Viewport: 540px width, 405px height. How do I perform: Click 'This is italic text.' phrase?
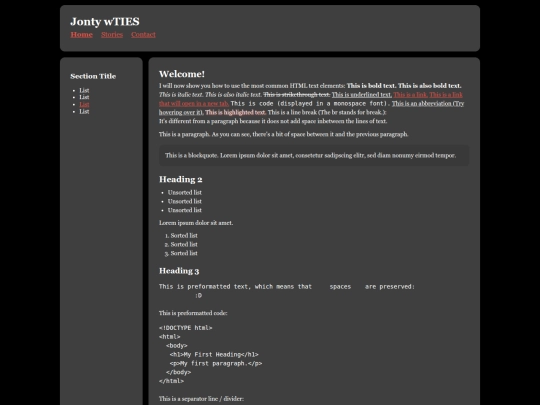(x=181, y=95)
